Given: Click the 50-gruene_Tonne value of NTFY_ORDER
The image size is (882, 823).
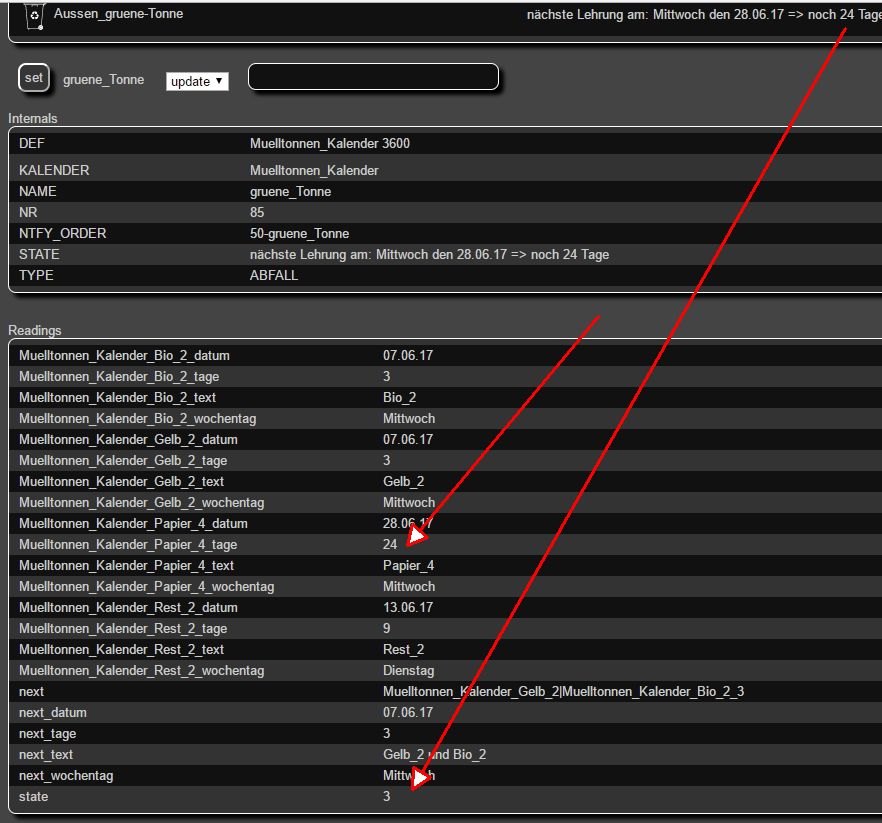Looking at the screenshot, I should 299,234.
